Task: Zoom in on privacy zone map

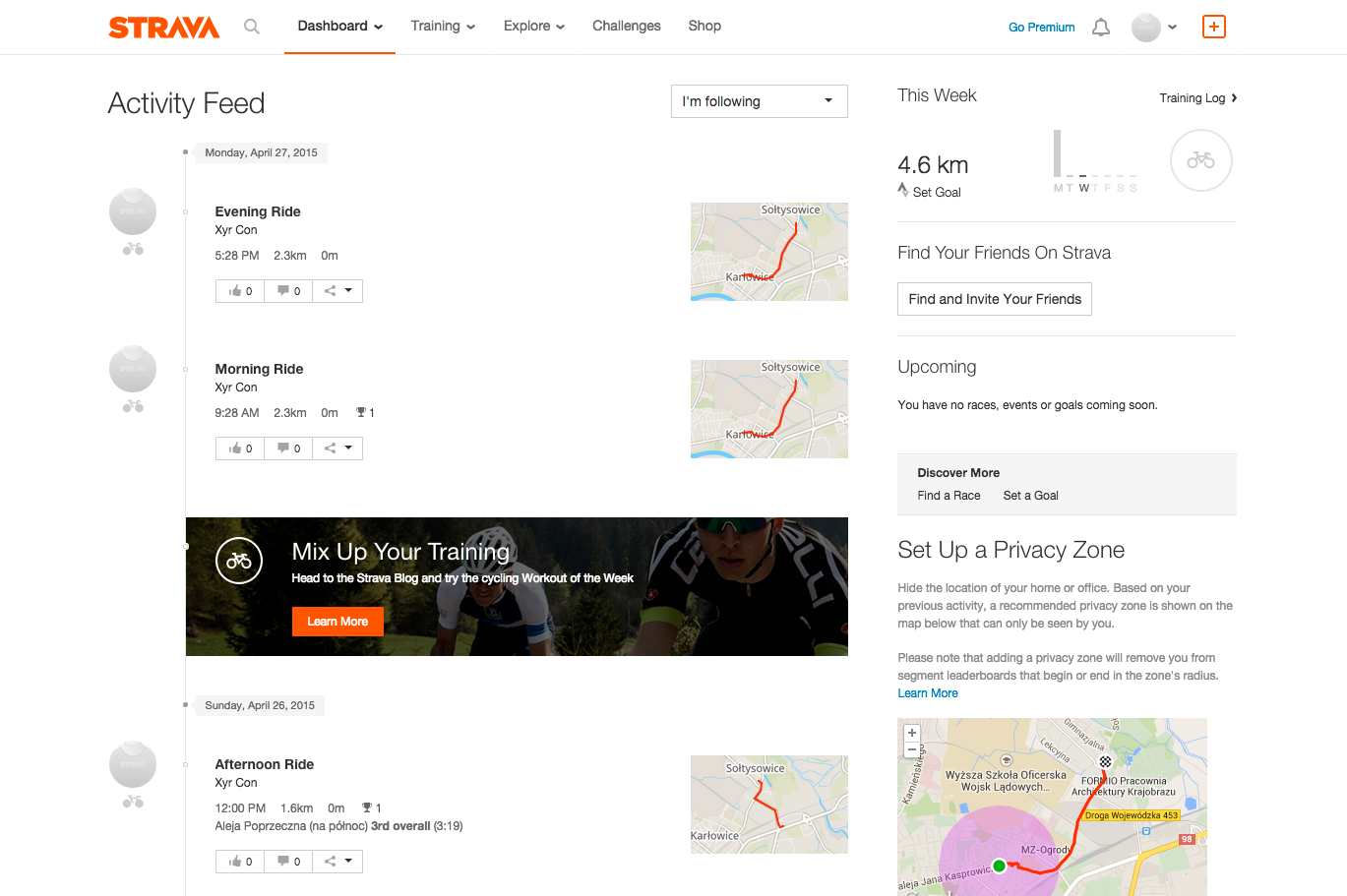Action: click(912, 733)
